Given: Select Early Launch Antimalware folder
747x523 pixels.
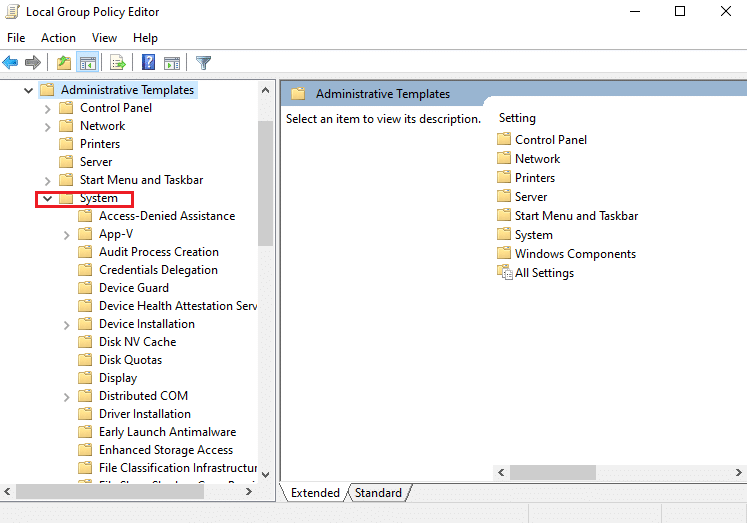Looking at the screenshot, I should pos(167,432).
